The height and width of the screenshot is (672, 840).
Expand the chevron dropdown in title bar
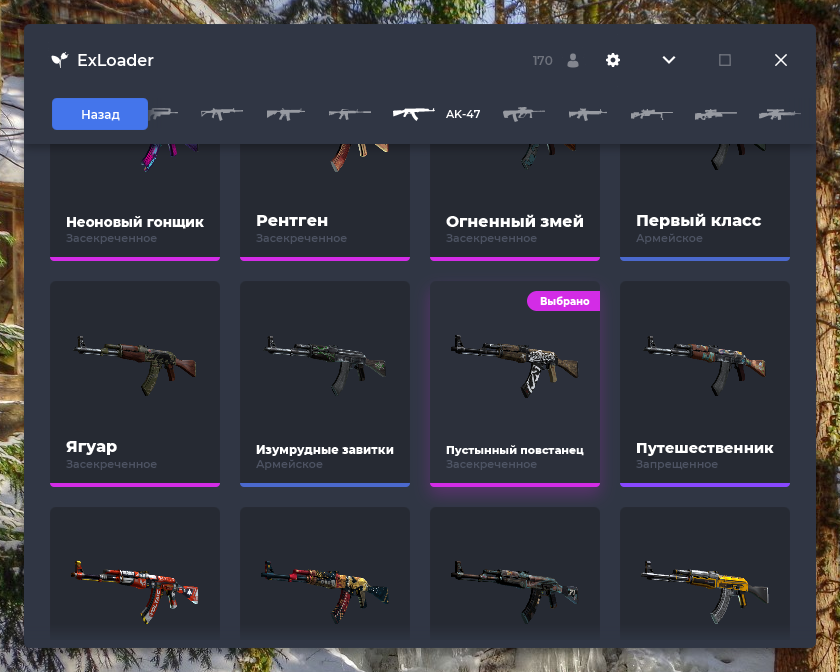[669, 60]
